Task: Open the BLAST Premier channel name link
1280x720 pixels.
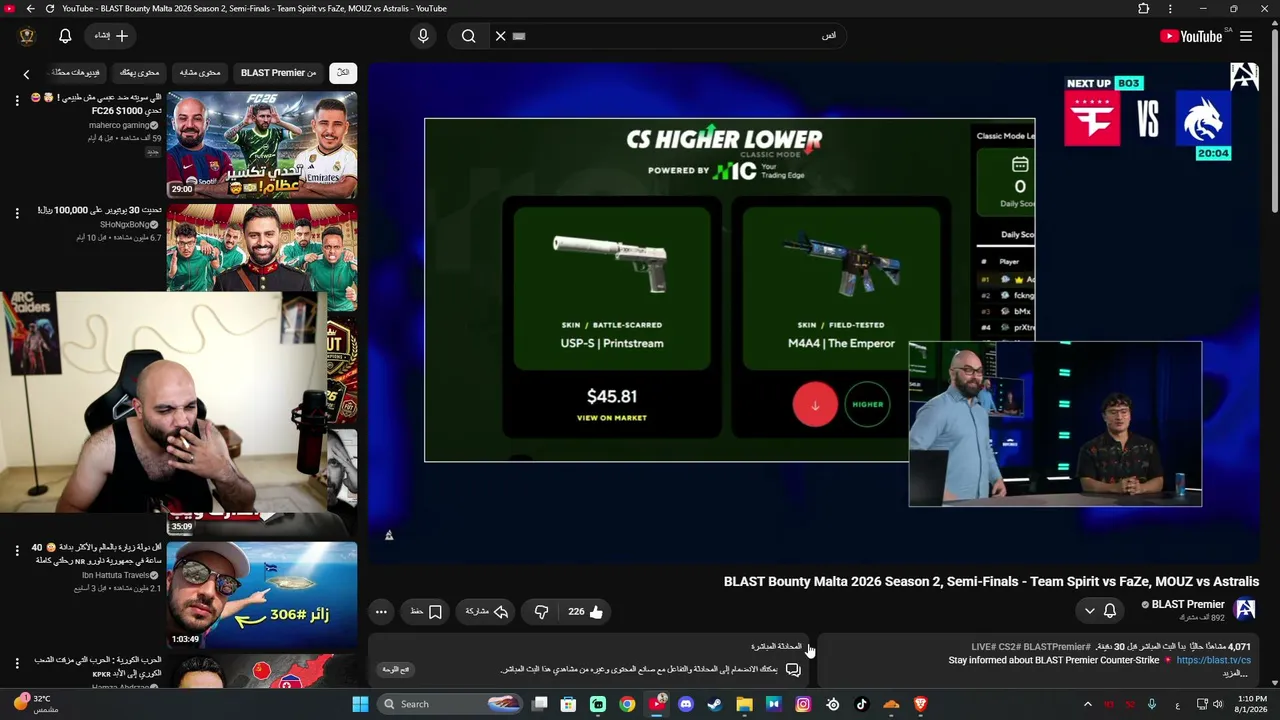Action: pos(1188,604)
